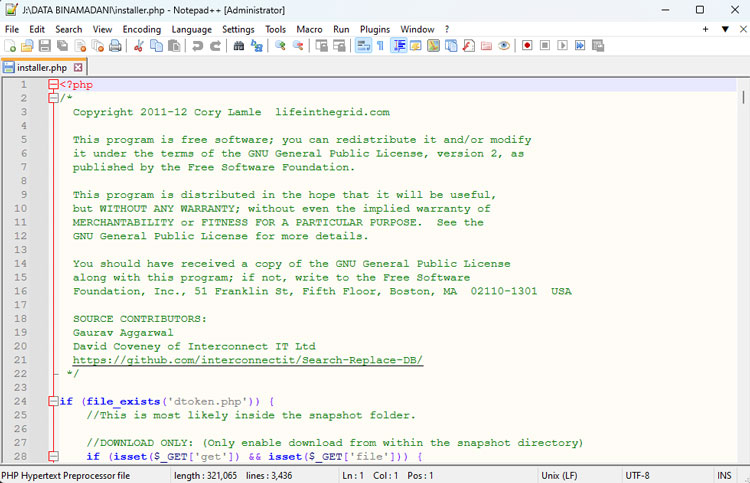Image resolution: width=750 pixels, height=483 pixels.
Task: Open the Tools menu
Action: coord(276,29)
